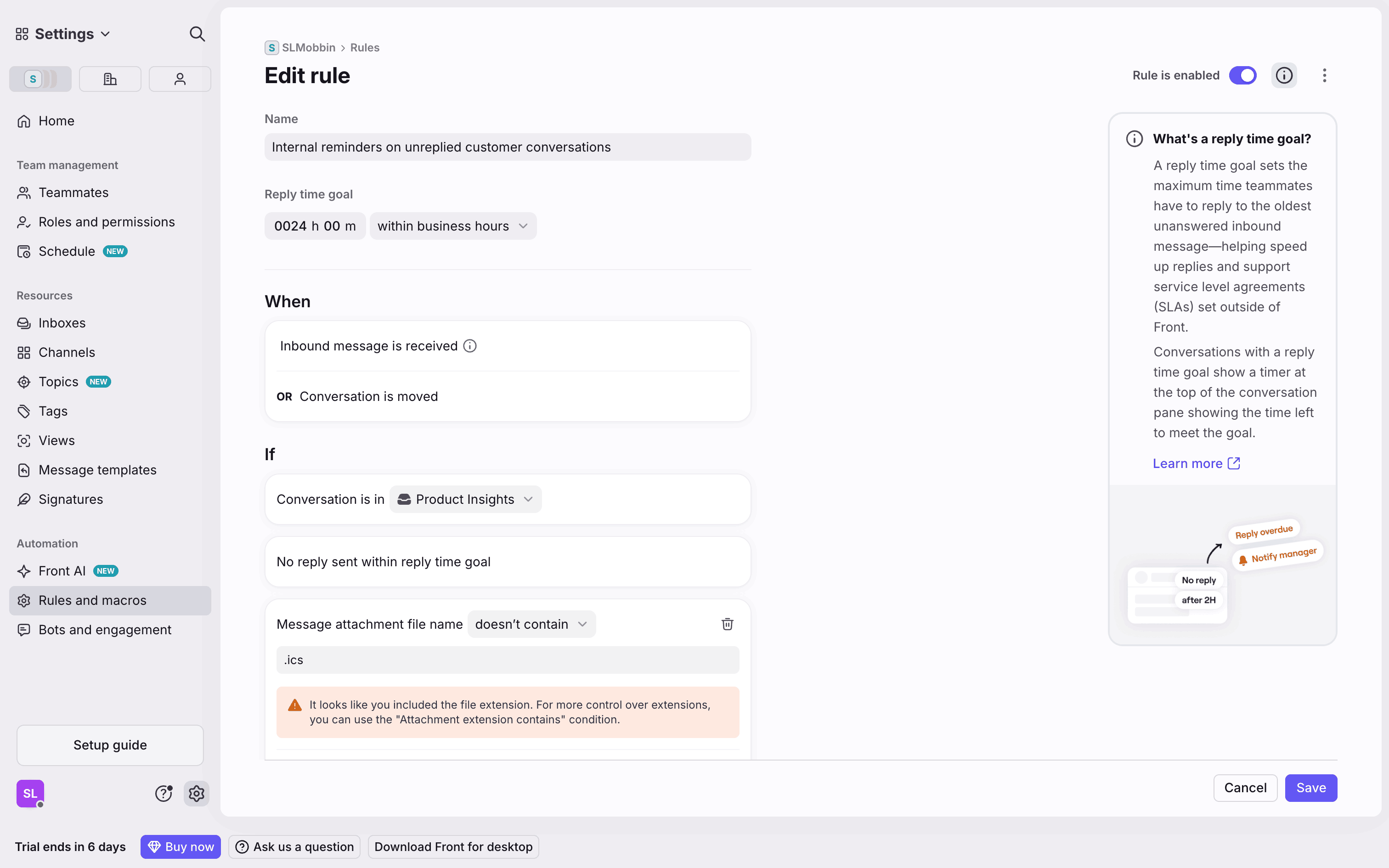Disable the Rule is enabled toggle
The width and height of the screenshot is (1389, 868).
click(1242, 75)
